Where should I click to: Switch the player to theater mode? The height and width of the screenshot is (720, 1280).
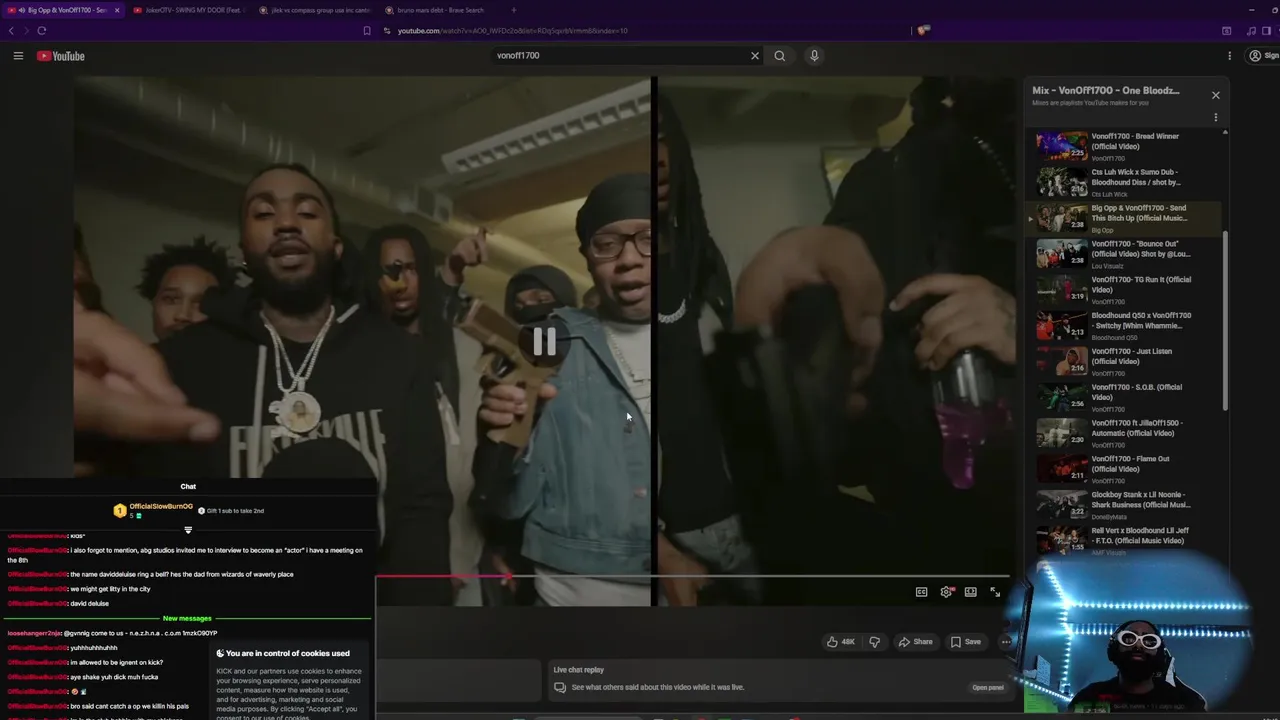tap(970, 592)
